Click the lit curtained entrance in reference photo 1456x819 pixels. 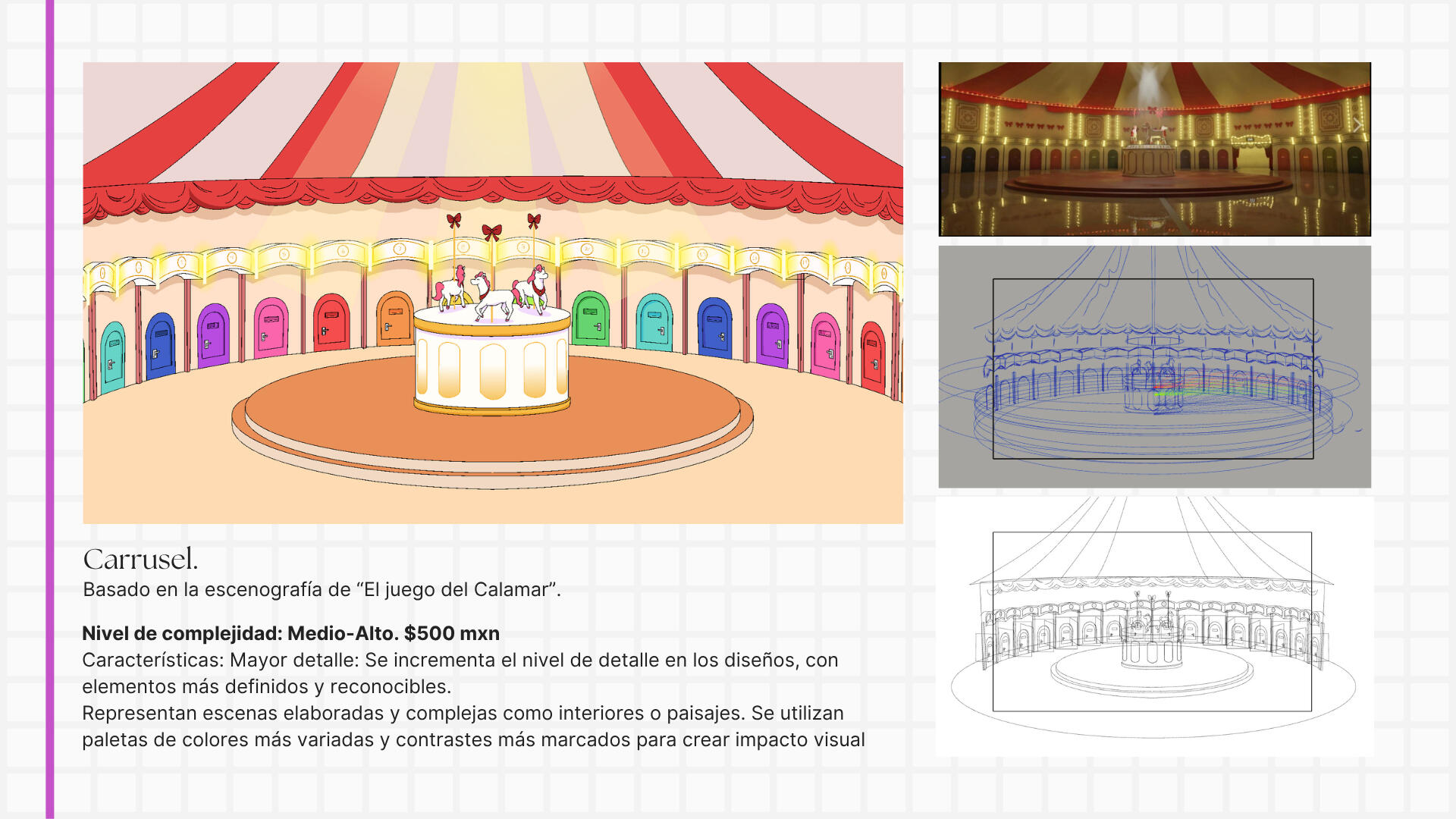(x=1251, y=154)
